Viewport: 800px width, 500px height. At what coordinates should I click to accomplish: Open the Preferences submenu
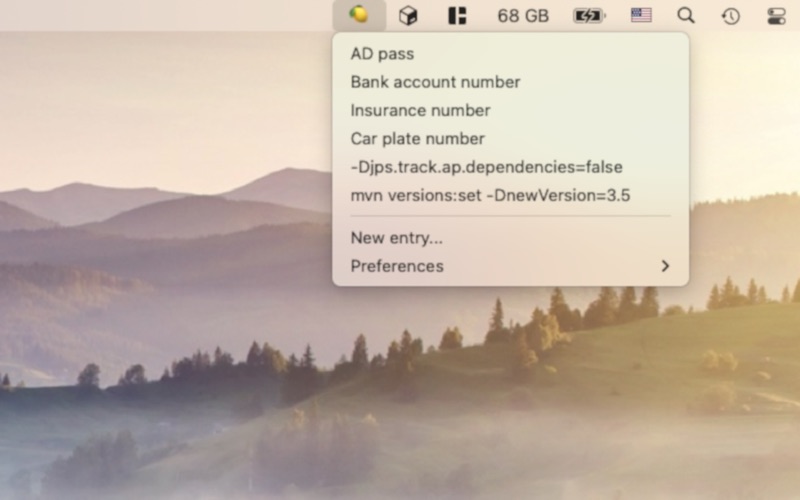point(511,266)
